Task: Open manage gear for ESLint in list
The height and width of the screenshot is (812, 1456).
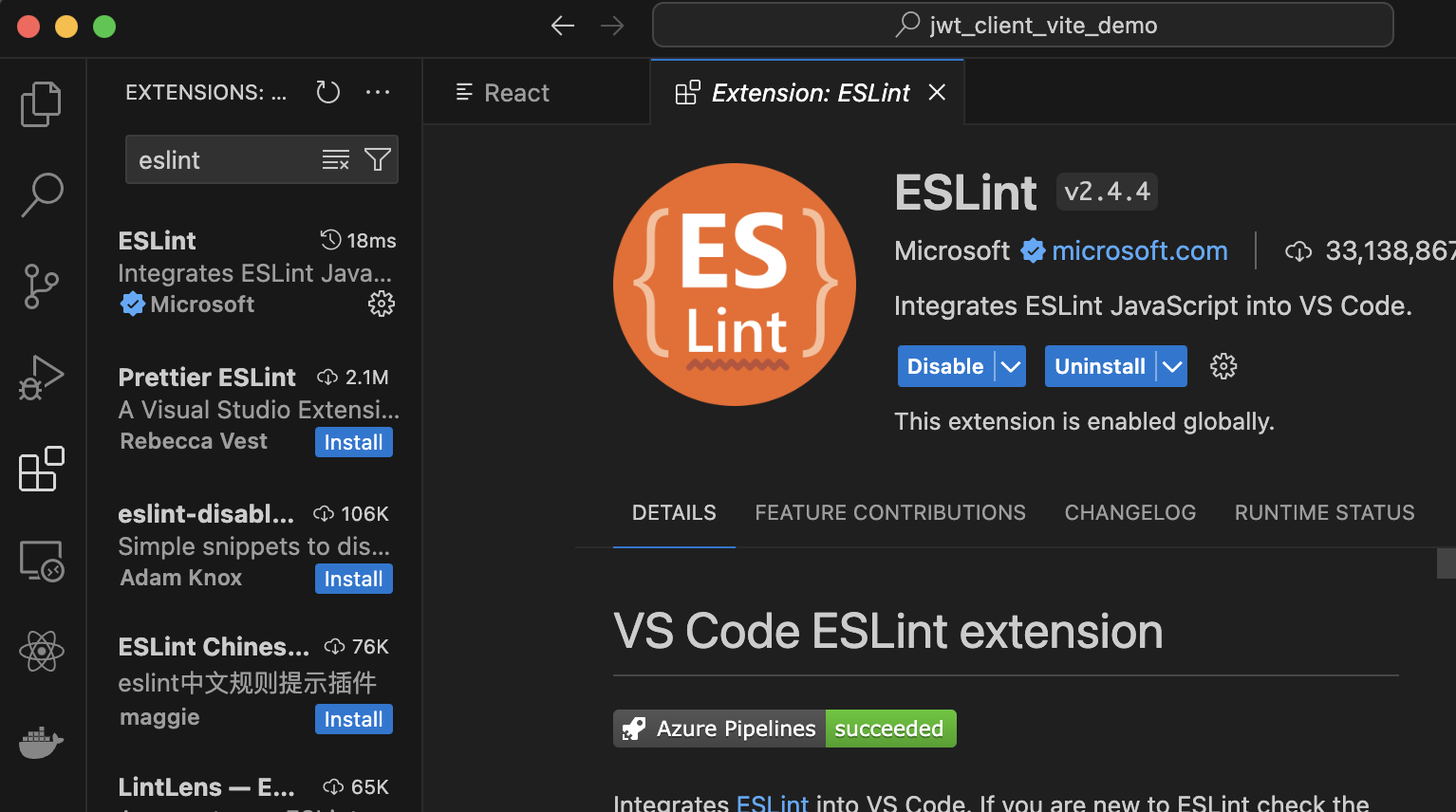Action: pyautogui.click(x=382, y=304)
